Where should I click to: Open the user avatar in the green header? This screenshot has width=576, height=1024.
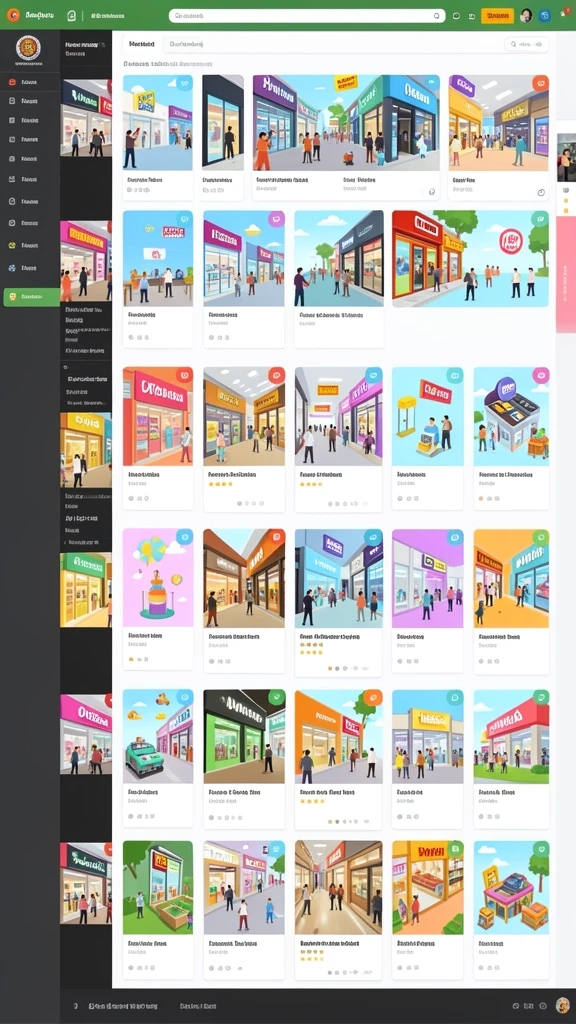point(526,16)
